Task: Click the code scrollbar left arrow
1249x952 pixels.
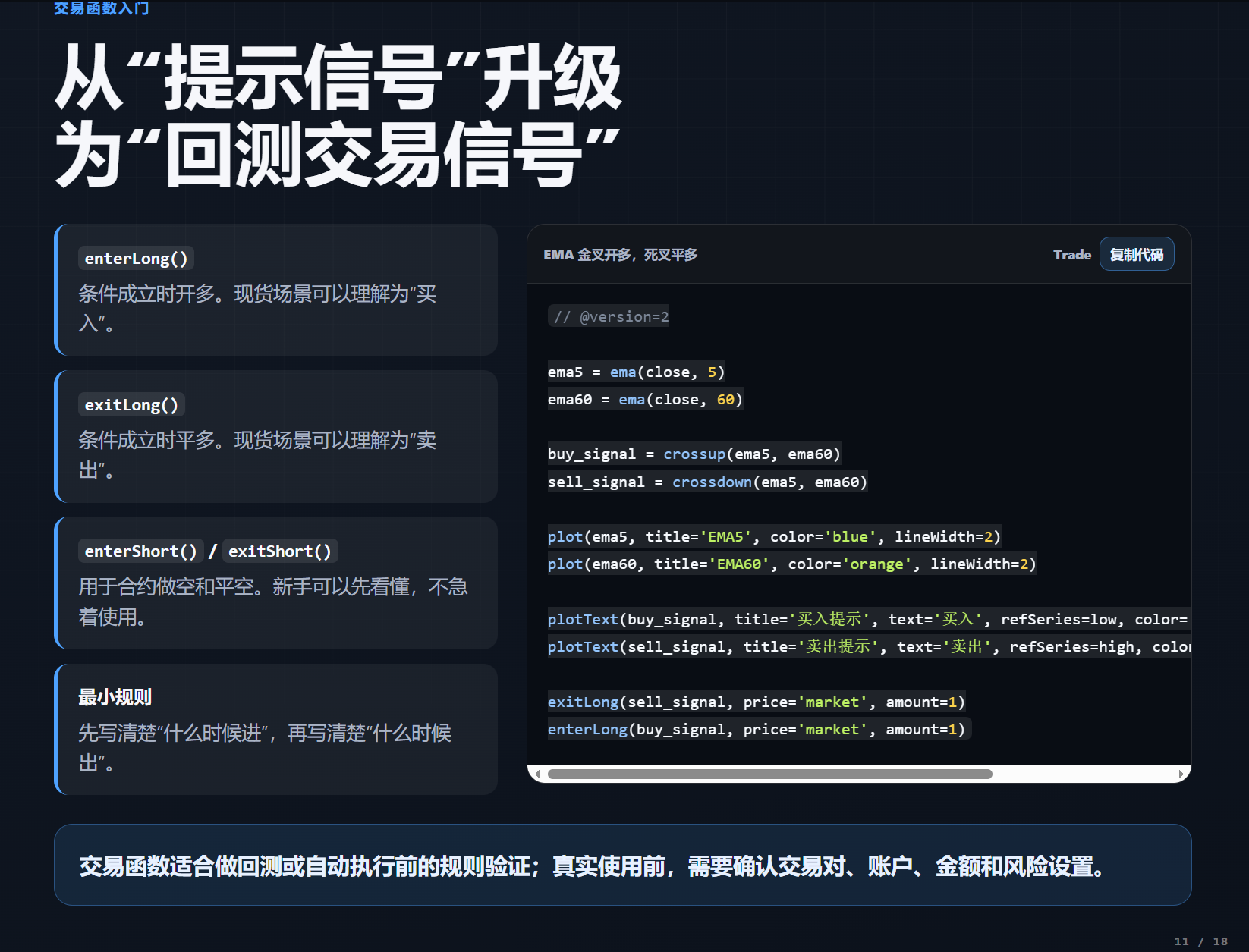Action: point(537,774)
